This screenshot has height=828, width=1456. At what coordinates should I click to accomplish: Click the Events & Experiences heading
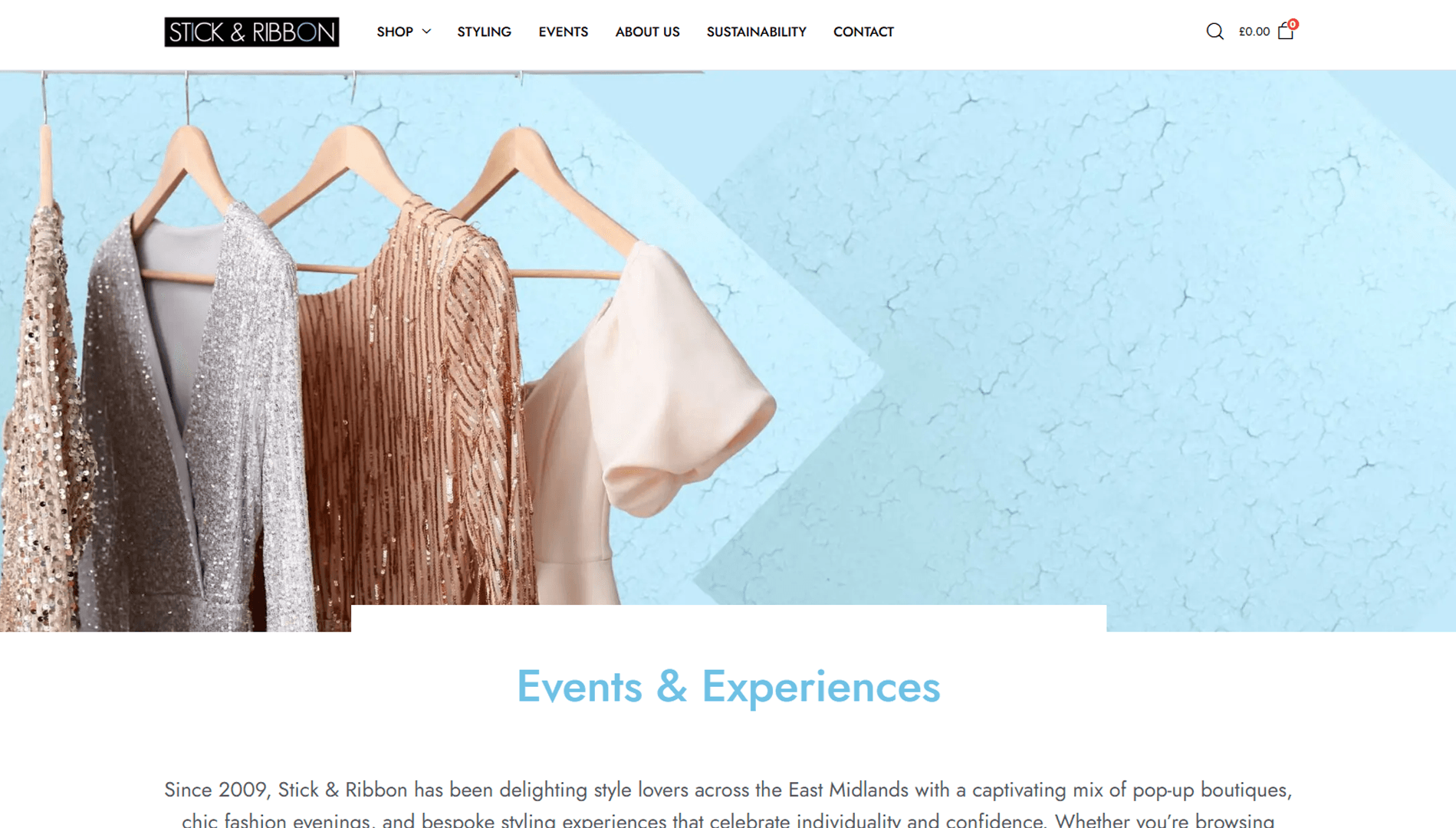728,686
